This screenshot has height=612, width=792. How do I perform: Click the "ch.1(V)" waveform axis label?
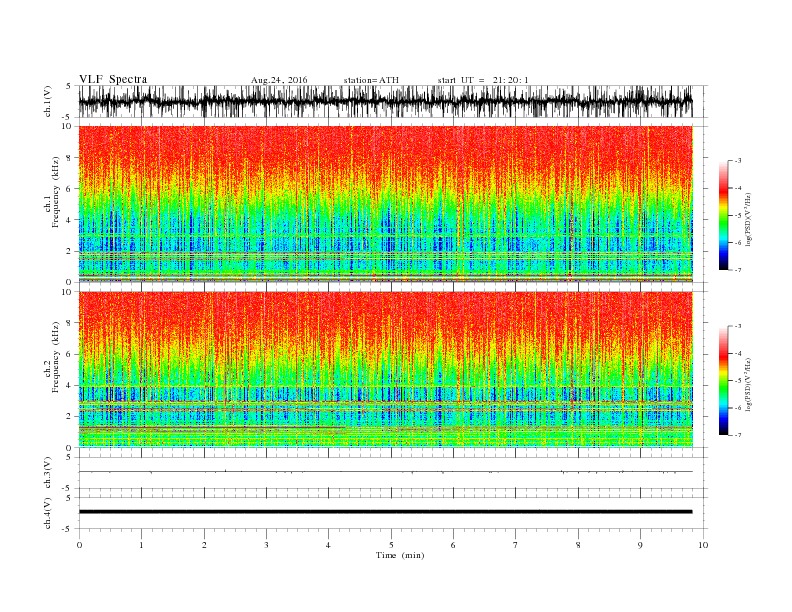pos(48,101)
